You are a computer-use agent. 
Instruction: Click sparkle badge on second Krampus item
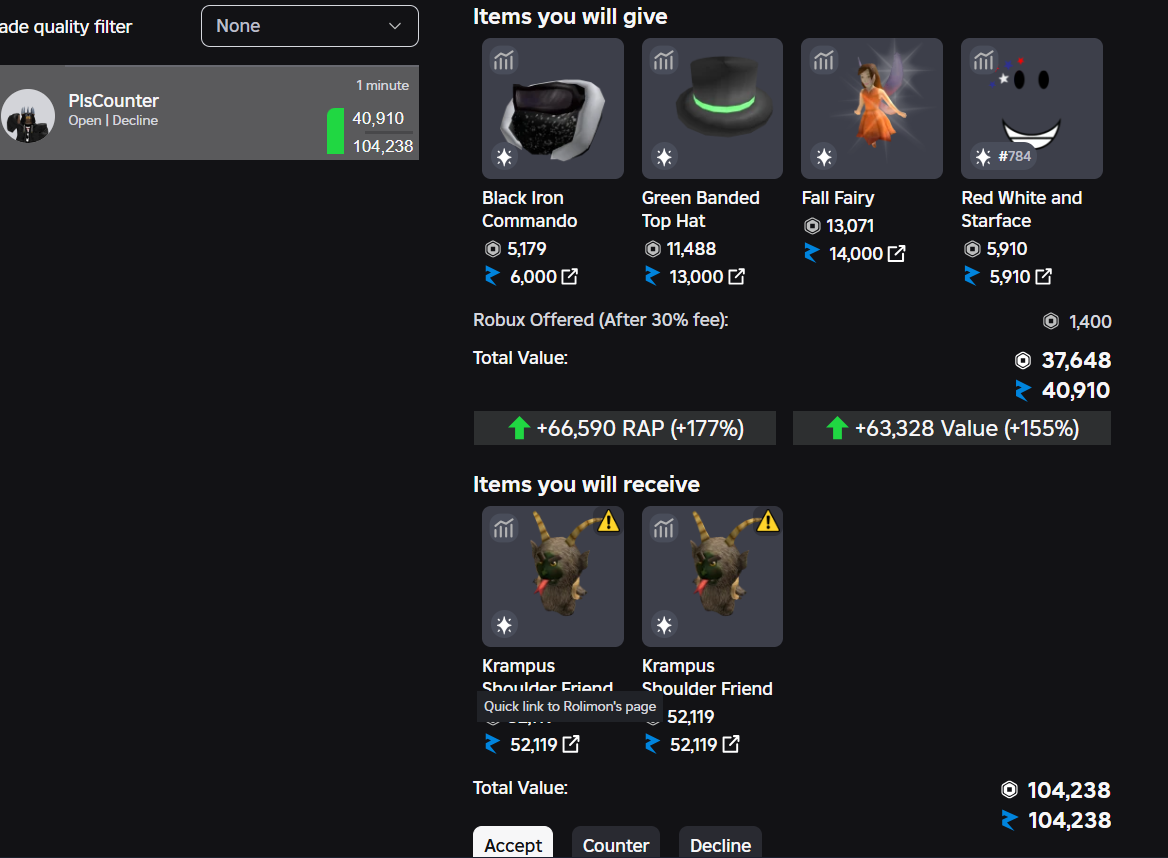664,625
